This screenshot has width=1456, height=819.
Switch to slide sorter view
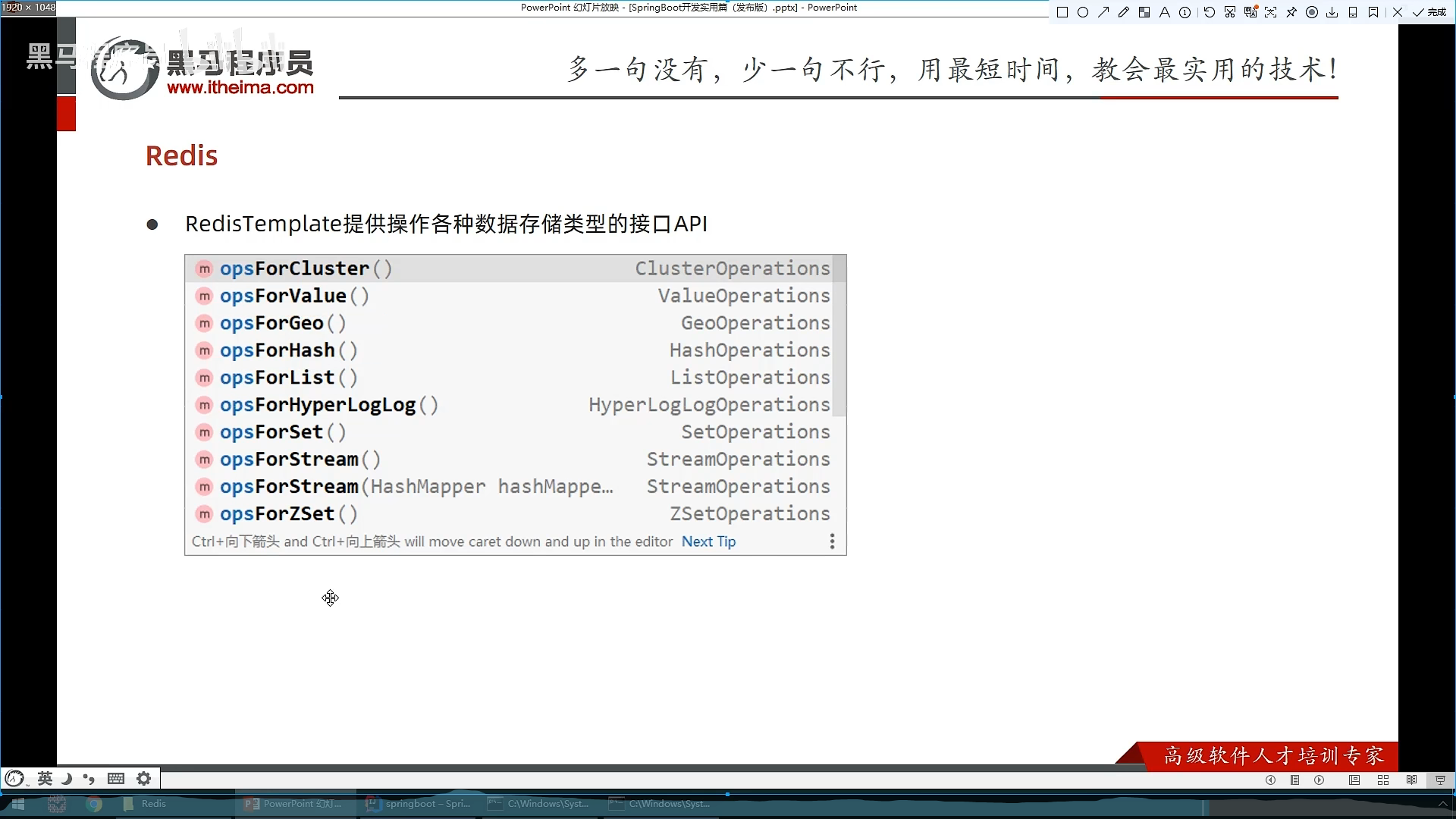[x=1383, y=780]
